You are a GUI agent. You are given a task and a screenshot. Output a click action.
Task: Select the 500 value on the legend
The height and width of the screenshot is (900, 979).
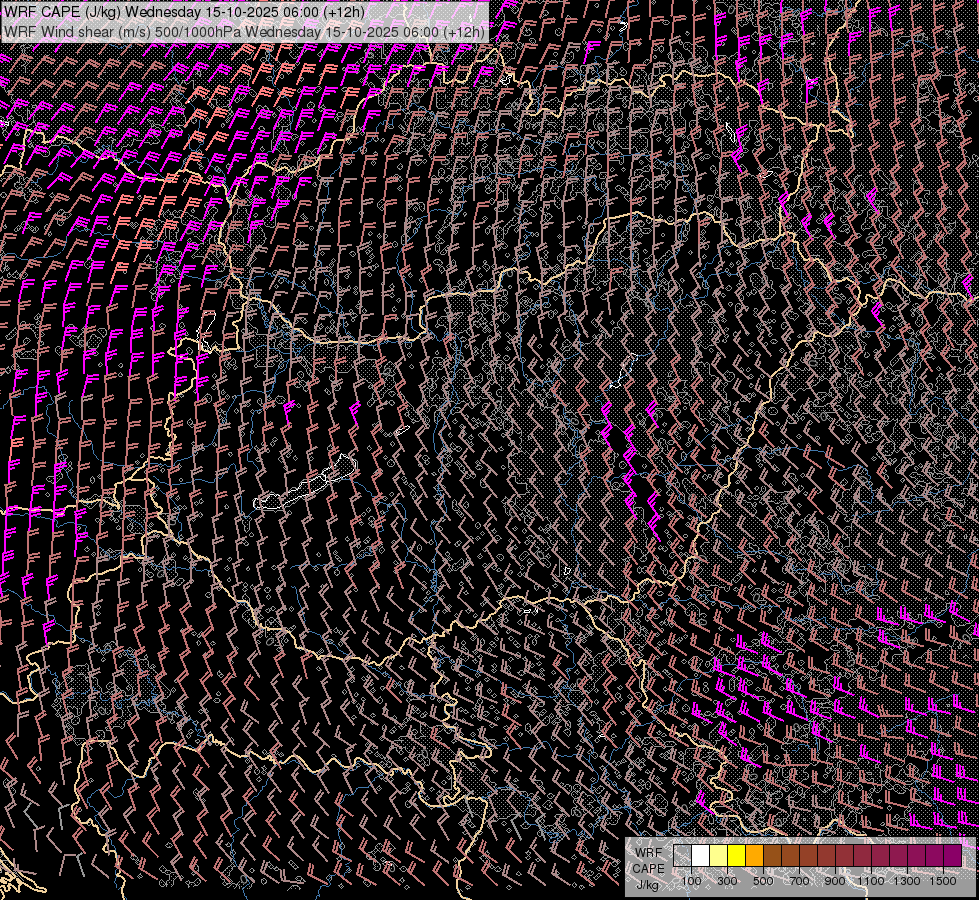point(763,881)
